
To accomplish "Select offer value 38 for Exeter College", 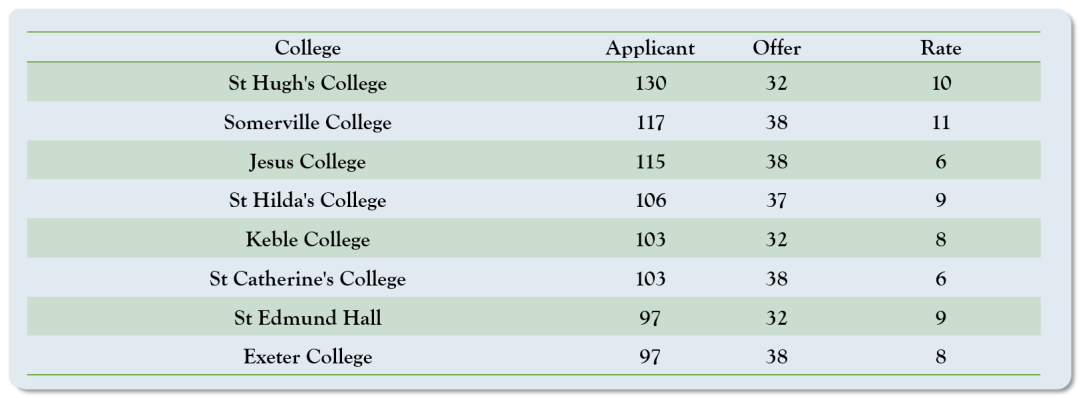I will 776,357.
